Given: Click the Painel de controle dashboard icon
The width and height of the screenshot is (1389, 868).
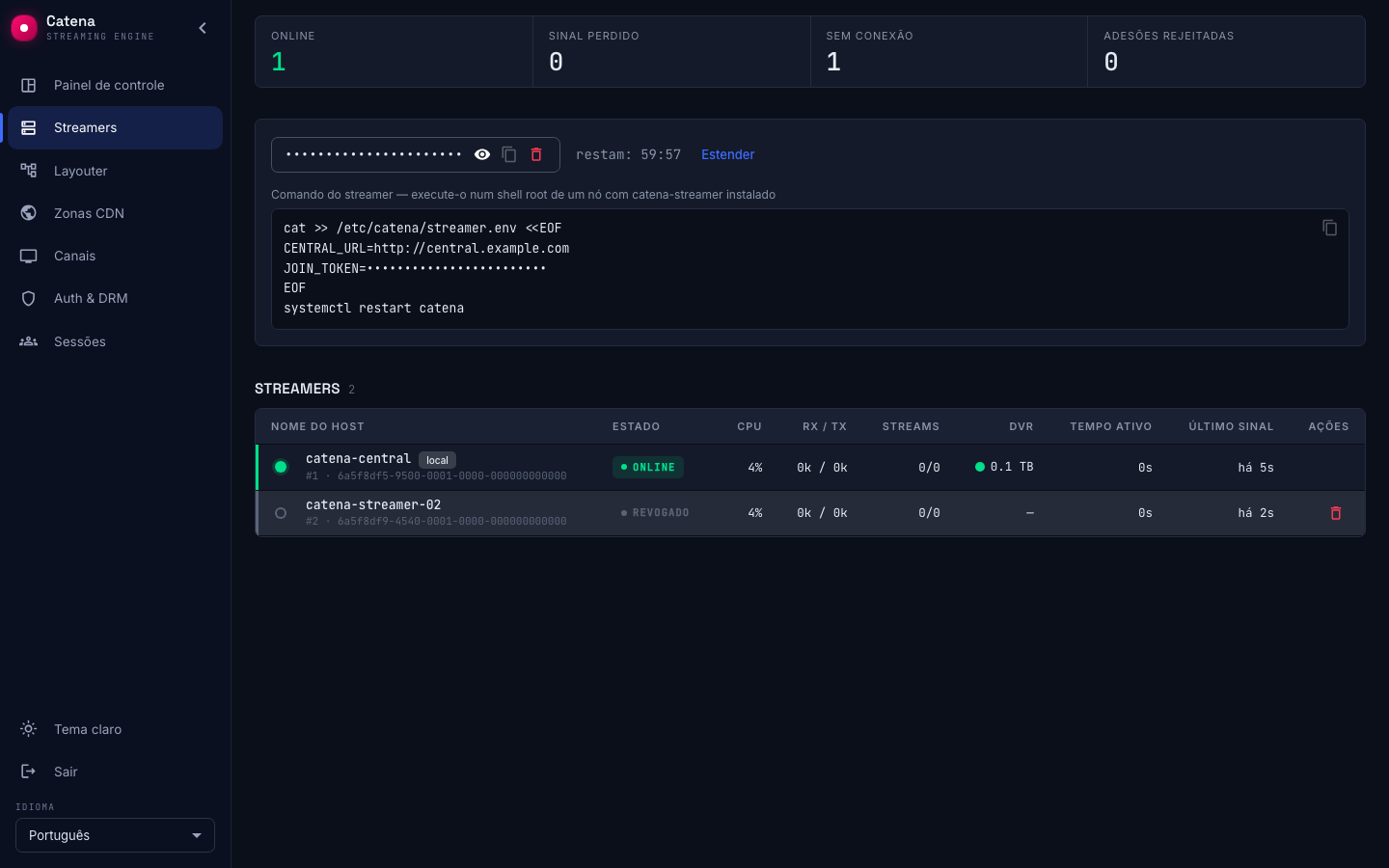Looking at the screenshot, I should pyautogui.click(x=29, y=85).
